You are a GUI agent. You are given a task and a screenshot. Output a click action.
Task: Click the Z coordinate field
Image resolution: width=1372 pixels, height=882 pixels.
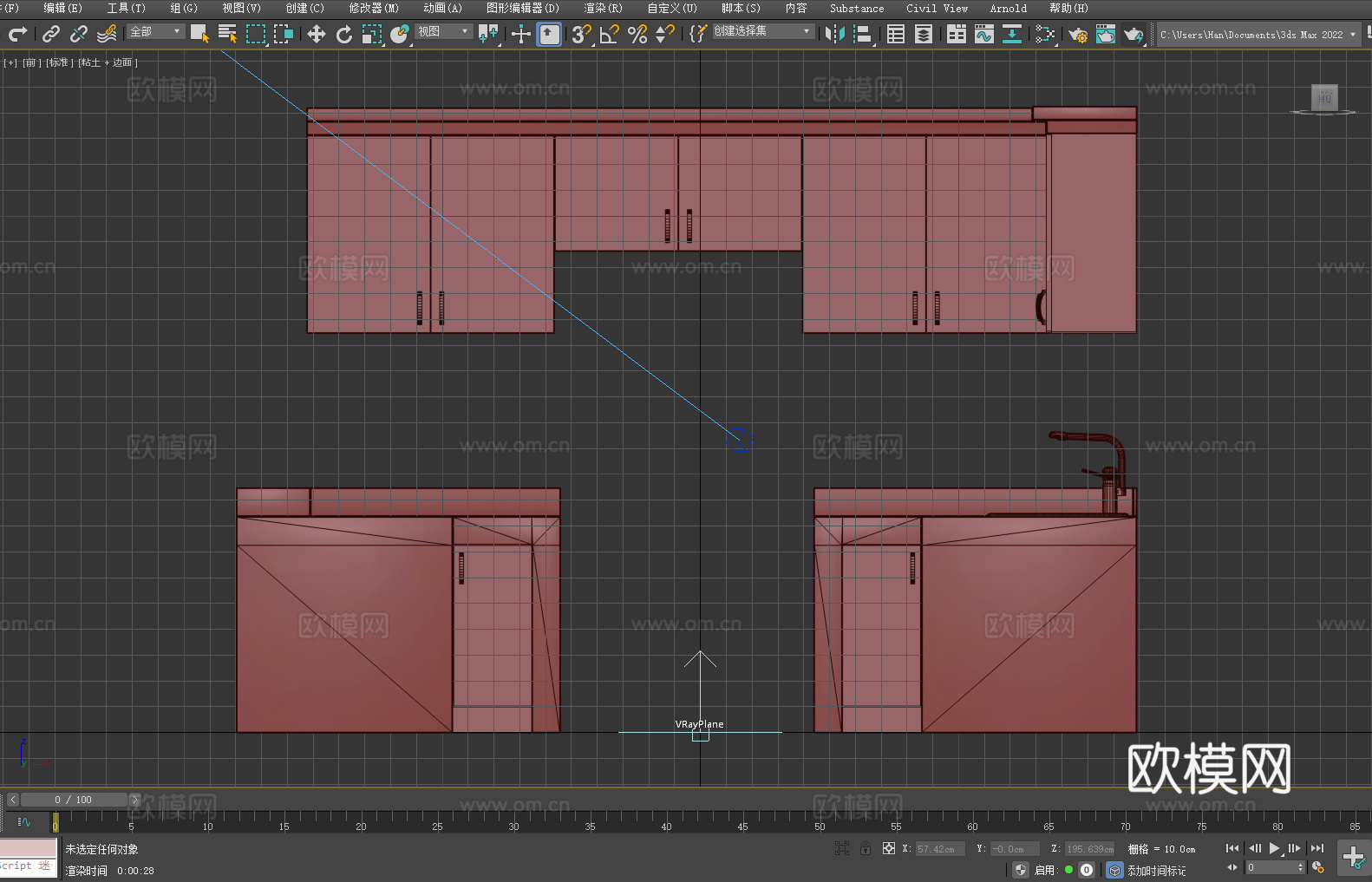[1089, 849]
